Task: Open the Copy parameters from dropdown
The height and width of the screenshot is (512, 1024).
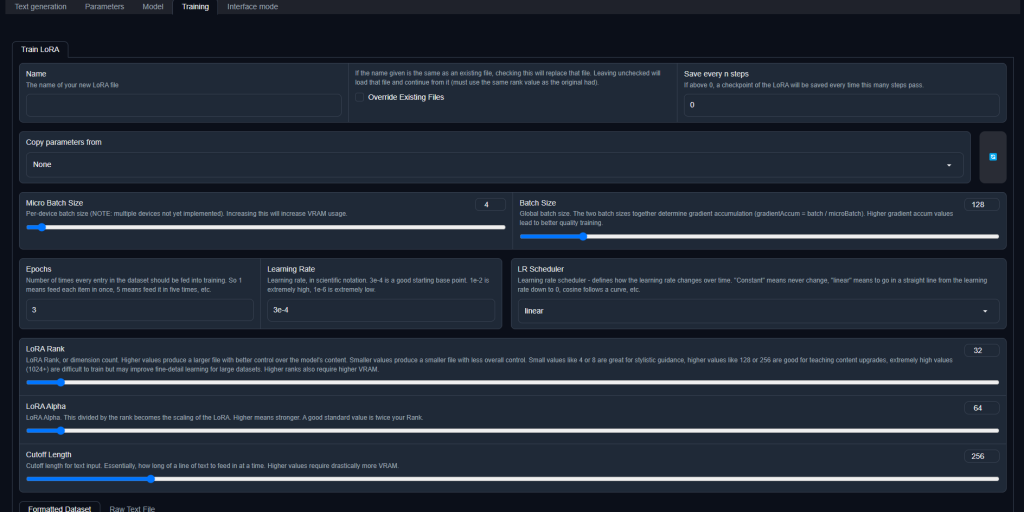Action: 494,164
